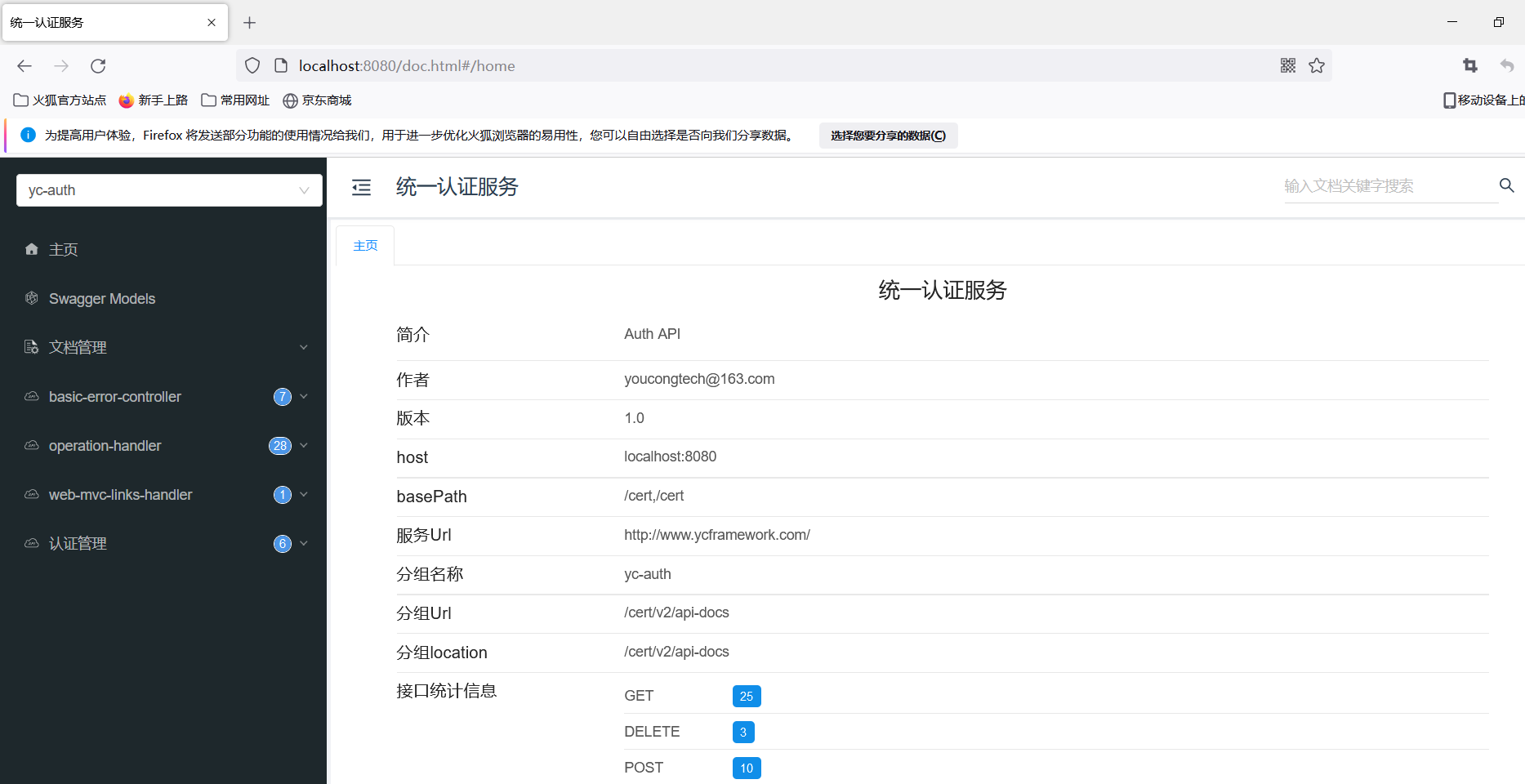Click the collapse-menu icon left of 统一认证服务 title

click(361, 187)
